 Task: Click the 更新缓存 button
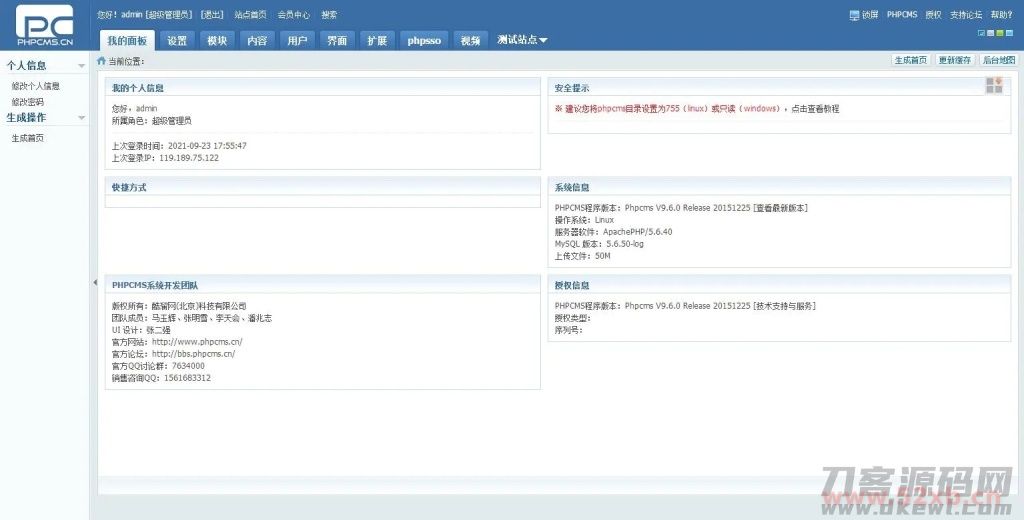[x=955, y=61]
